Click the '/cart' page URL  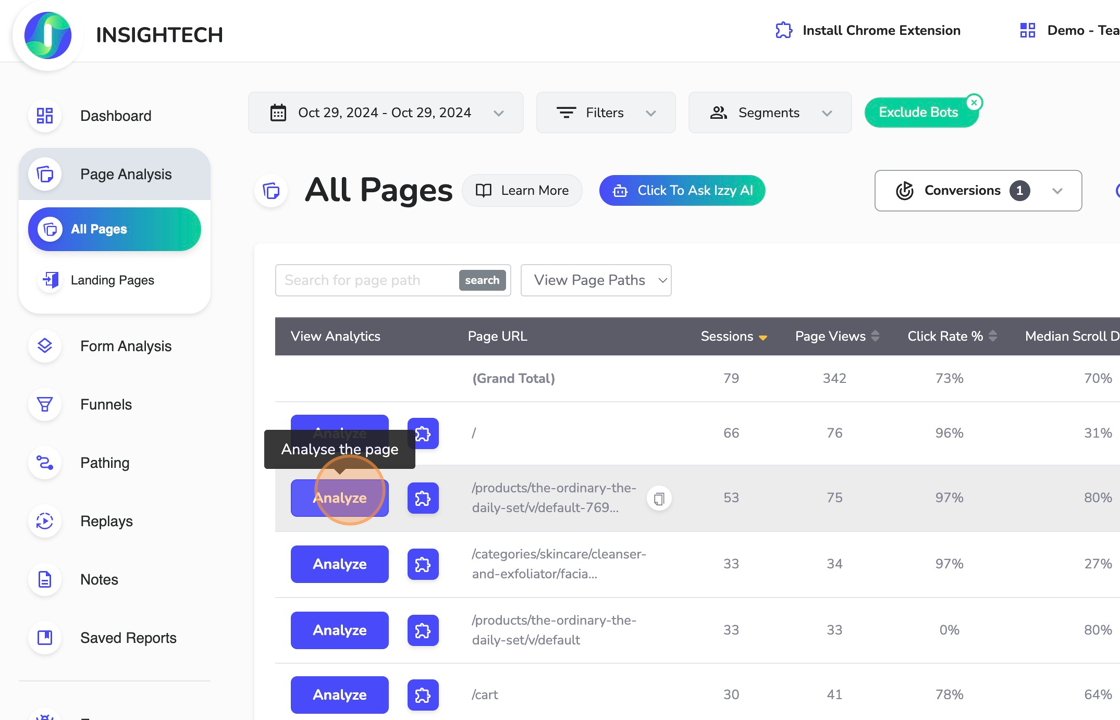click(x=485, y=695)
